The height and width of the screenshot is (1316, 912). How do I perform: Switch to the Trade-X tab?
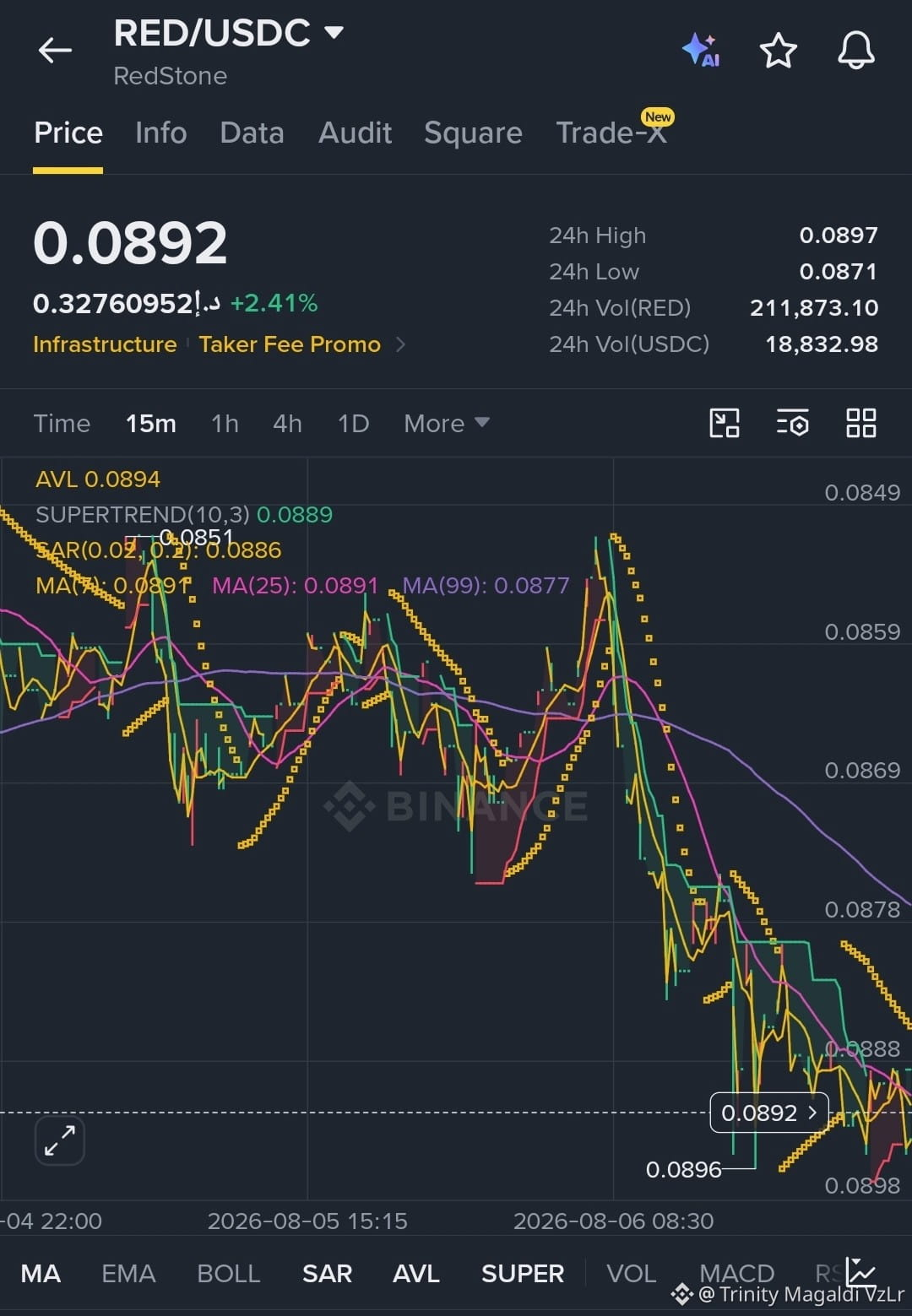tap(612, 133)
